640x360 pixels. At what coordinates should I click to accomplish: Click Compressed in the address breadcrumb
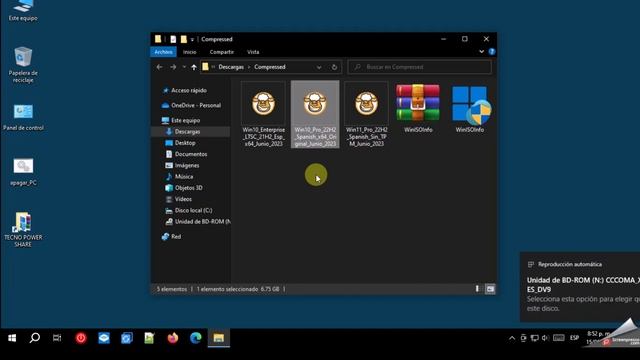(x=269, y=67)
